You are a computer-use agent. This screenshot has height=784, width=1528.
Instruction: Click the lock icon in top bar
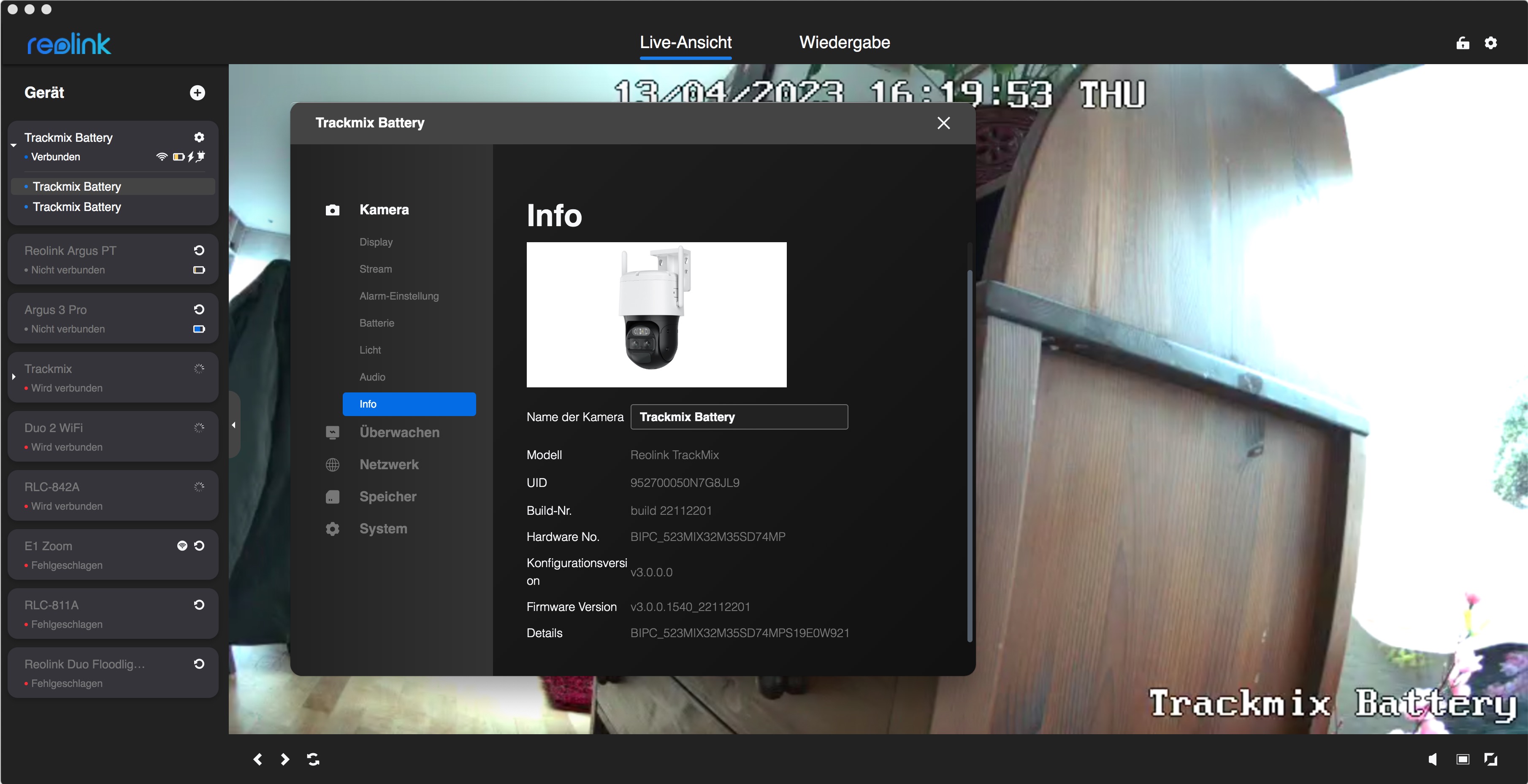(1462, 43)
